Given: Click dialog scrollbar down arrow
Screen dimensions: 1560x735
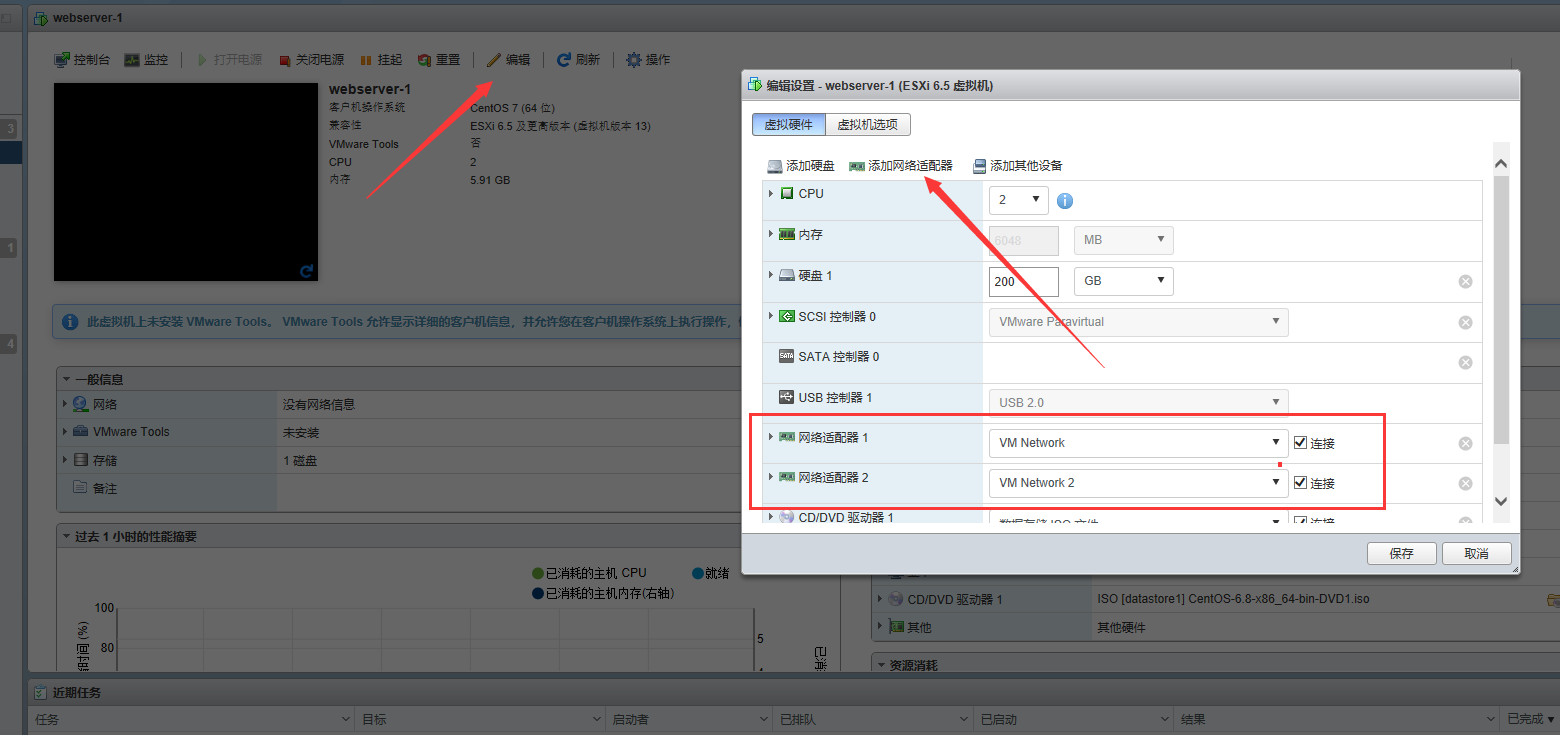Looking at the screenshot, I should 1501,501.
